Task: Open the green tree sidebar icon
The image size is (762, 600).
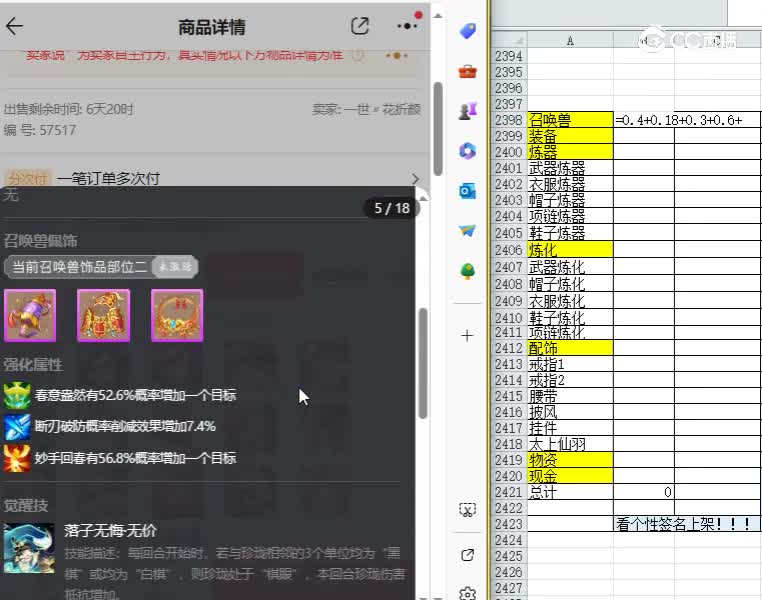Action: pos(468,271)
